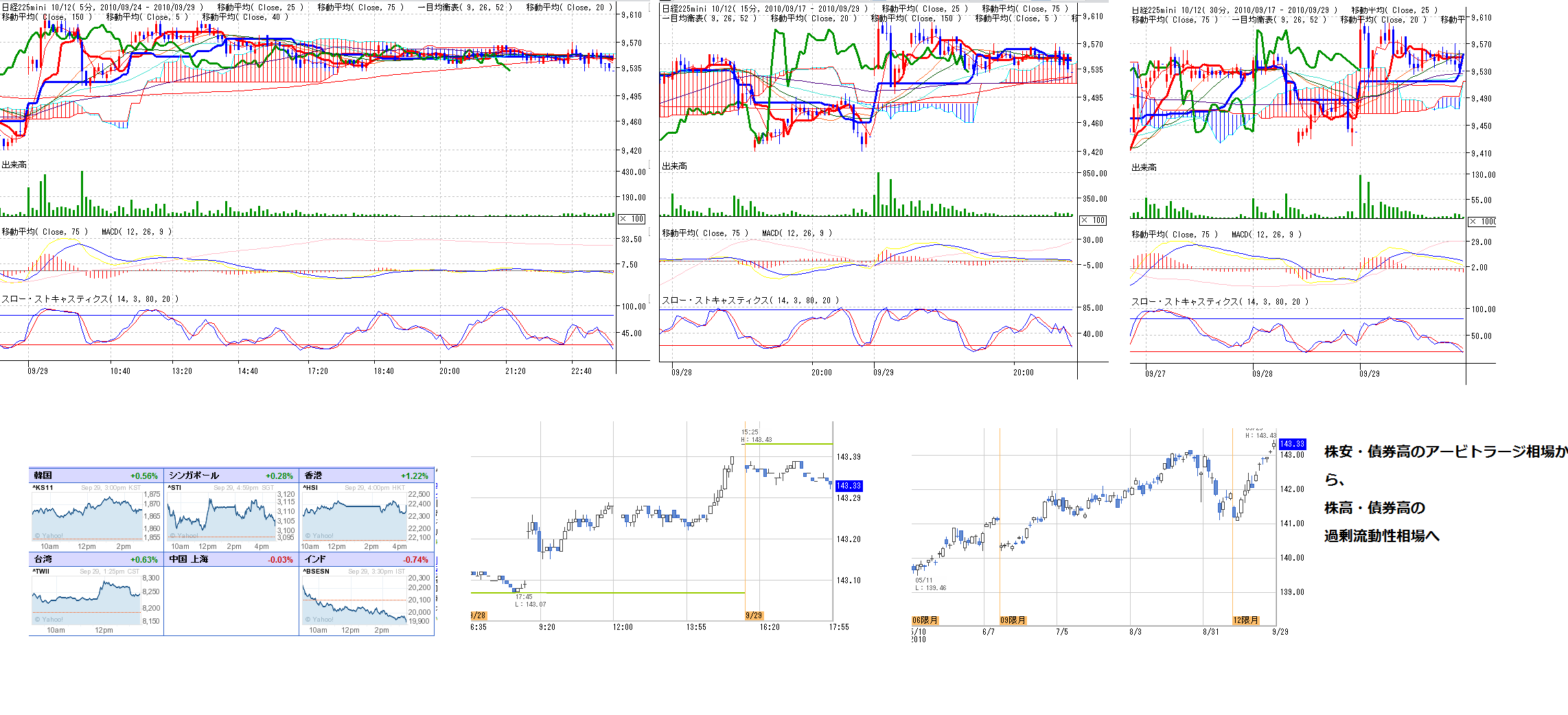Click the blue 143.33 price tag on daily chart
The height and width of the screenshot is (715, 1568).
1292,444
